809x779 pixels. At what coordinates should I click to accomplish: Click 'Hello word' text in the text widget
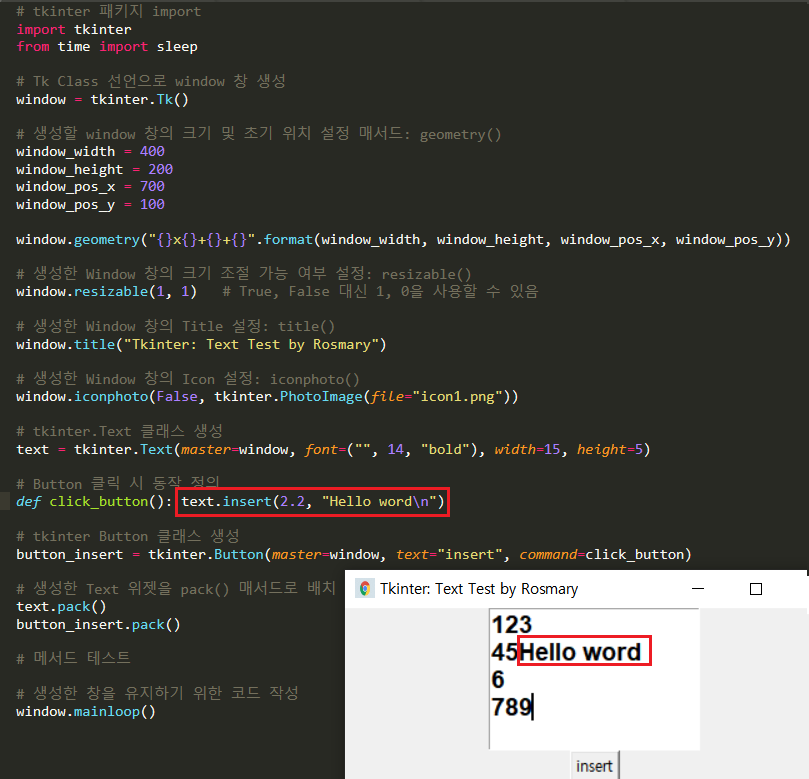580,652
